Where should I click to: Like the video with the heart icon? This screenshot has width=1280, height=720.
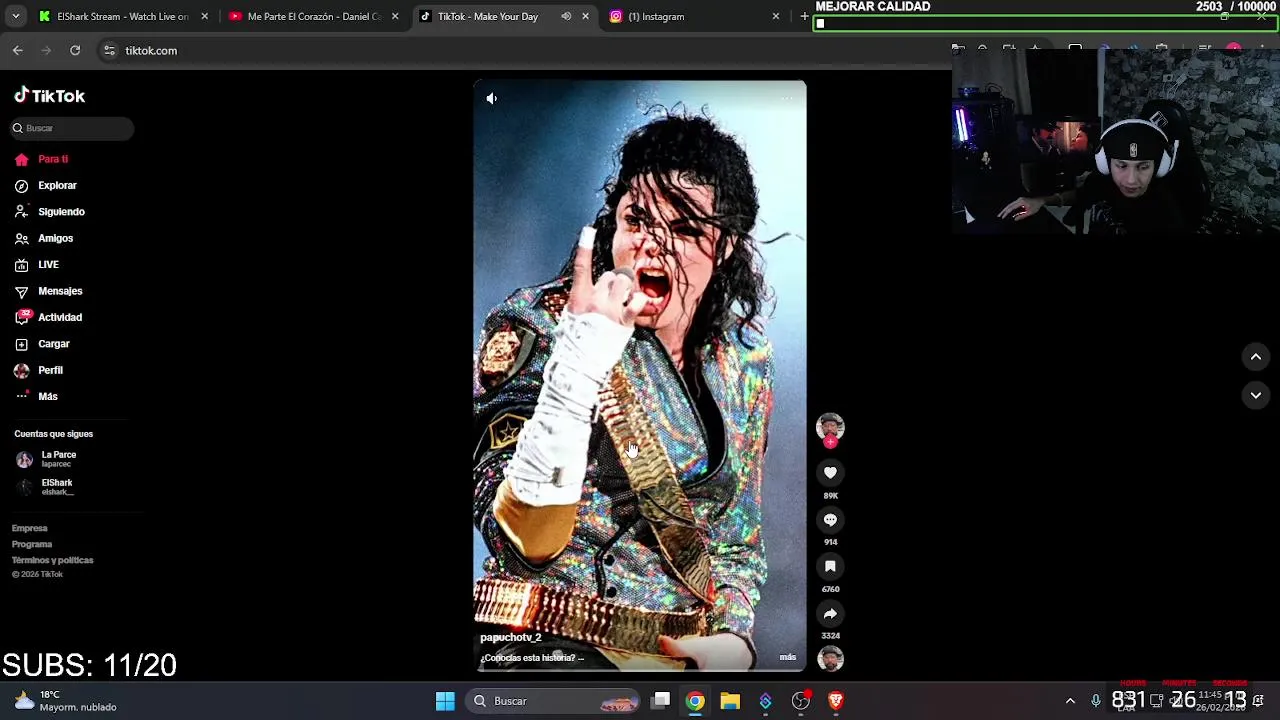(x=830, y=472)
